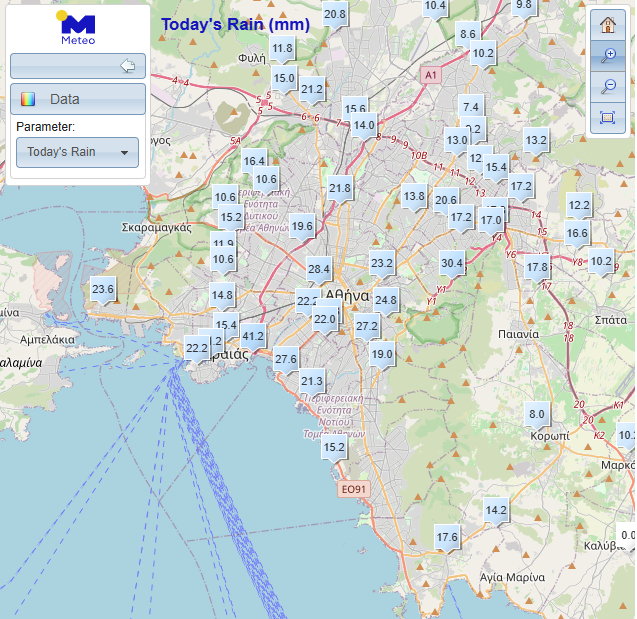637x619 pixels.
Task: Click the 21.3 station marker
Action: tap(312, 381)
